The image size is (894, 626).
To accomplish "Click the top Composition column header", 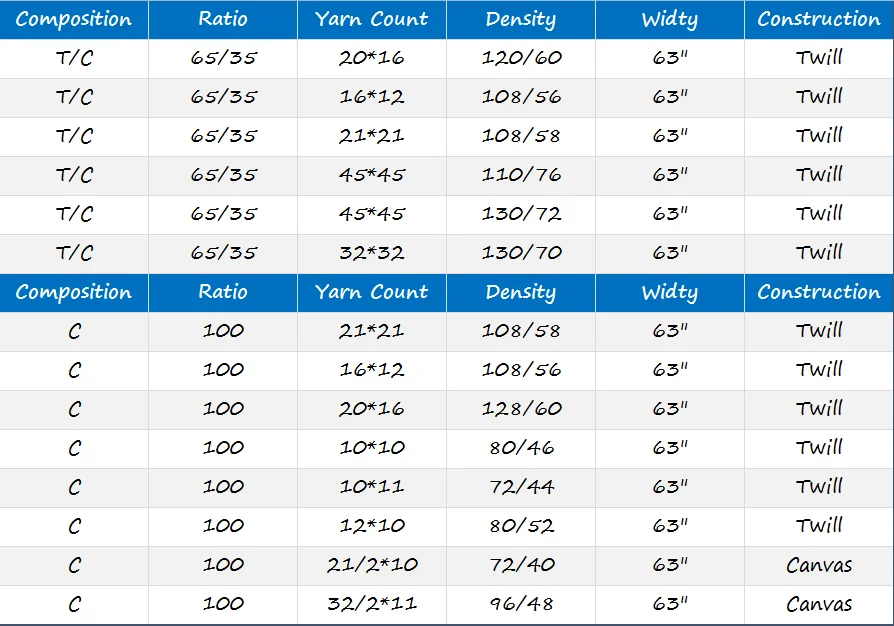I will 74,20.
